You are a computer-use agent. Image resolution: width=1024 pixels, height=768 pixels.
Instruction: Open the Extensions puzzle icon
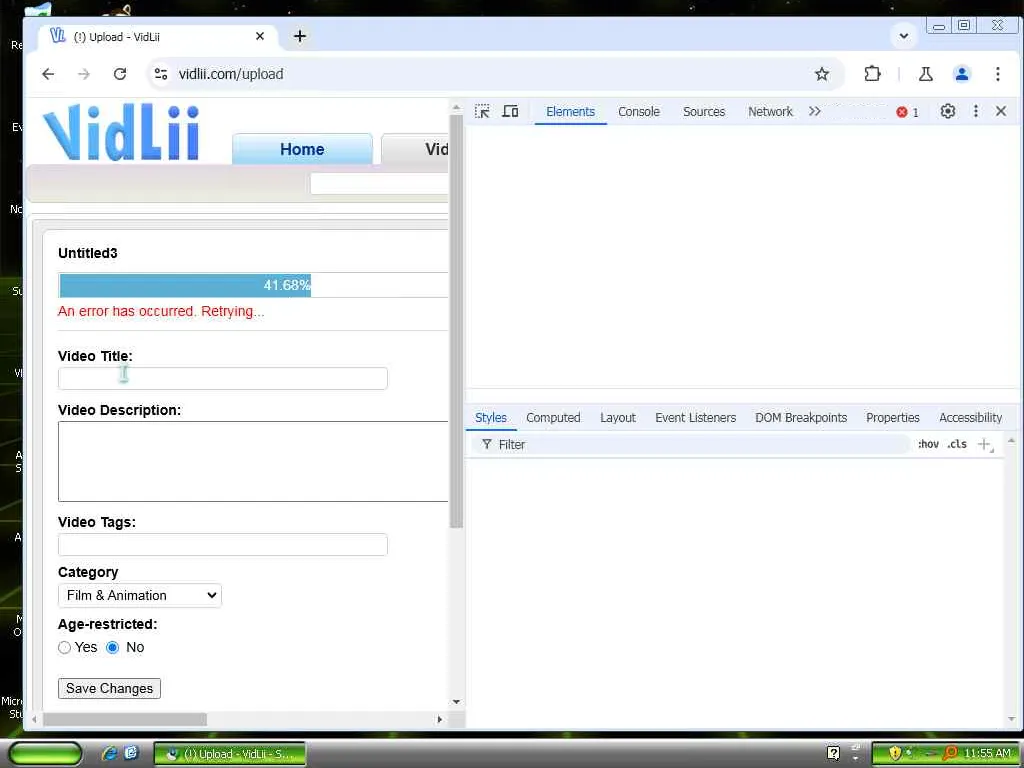[x=872, y=74]
